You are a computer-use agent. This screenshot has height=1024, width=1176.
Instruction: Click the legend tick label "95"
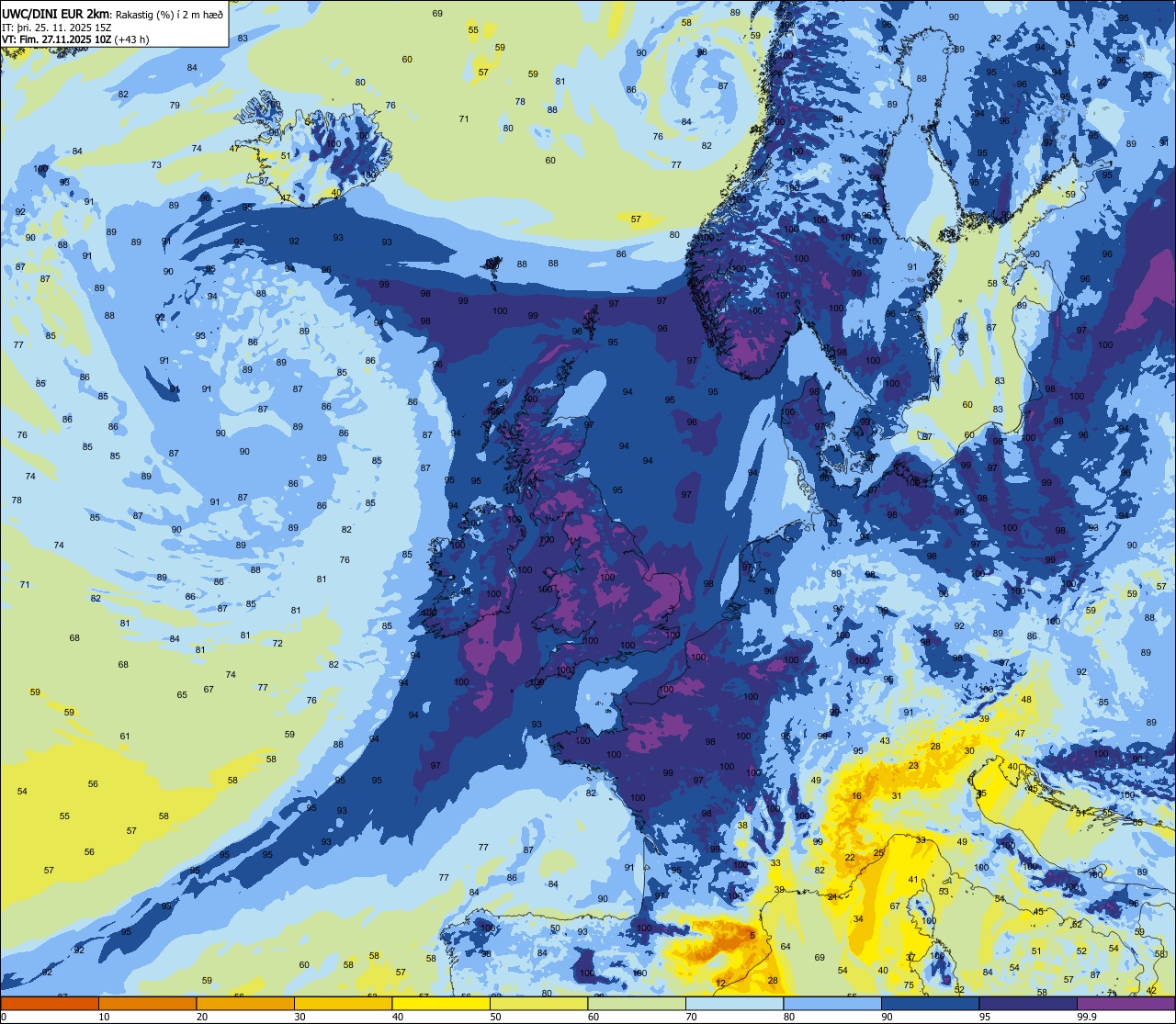pyautogui.click(x=985, y=1017)
